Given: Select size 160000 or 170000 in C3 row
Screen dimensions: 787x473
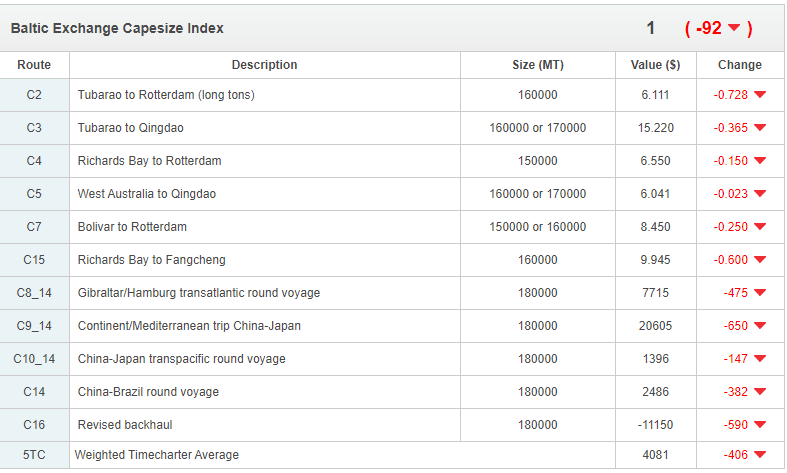Looking at the screenshot, I should pos(538,128).
